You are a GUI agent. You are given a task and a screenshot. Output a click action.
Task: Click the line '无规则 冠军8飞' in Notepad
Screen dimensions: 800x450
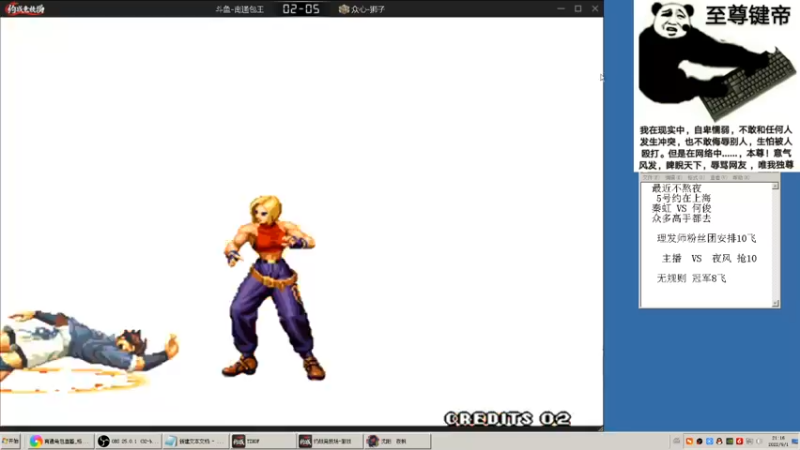691,278
